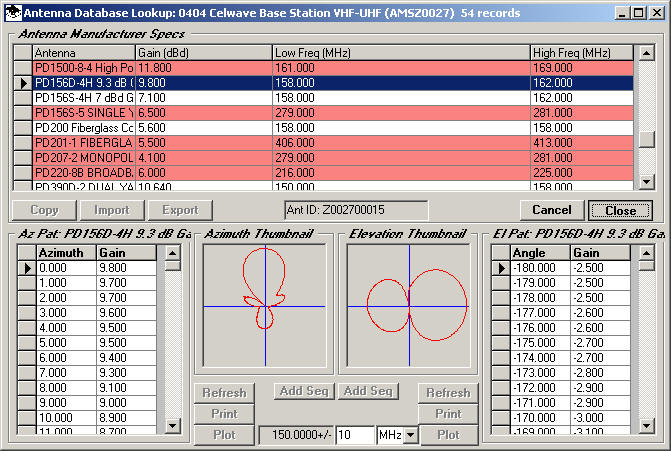Click the 11.800 gain cell

click(x=204, y=68)
